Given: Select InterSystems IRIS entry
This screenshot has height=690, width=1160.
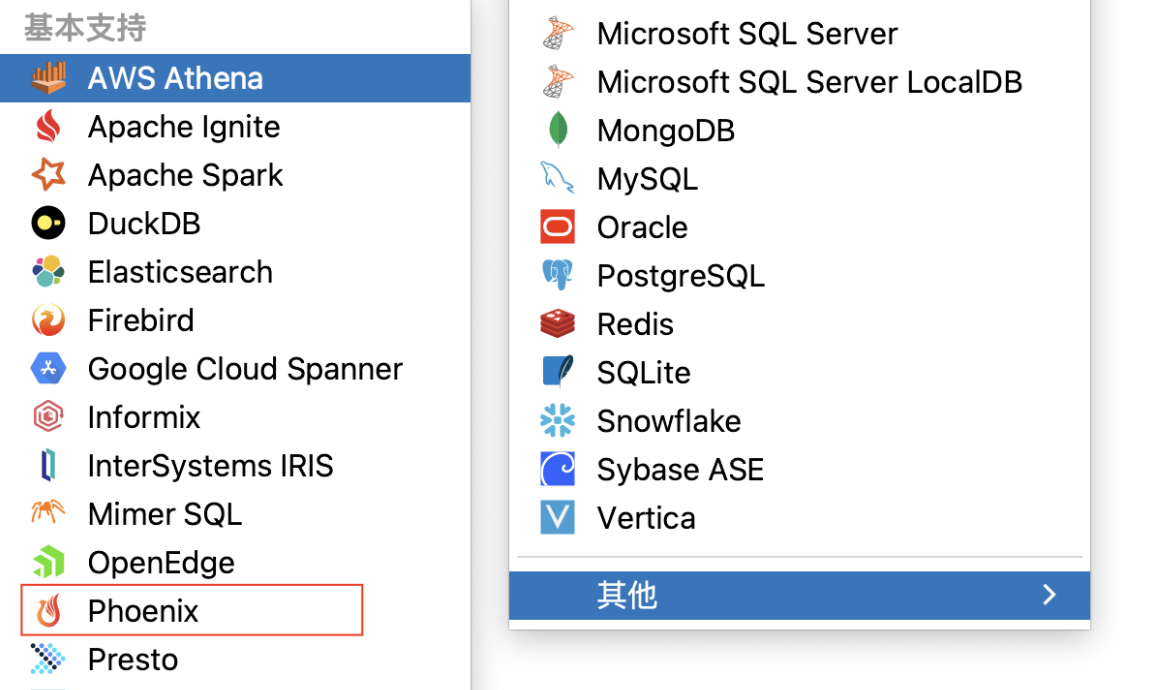Looking at the screenshot, I should pyautogui.click(x=235, y=465).
